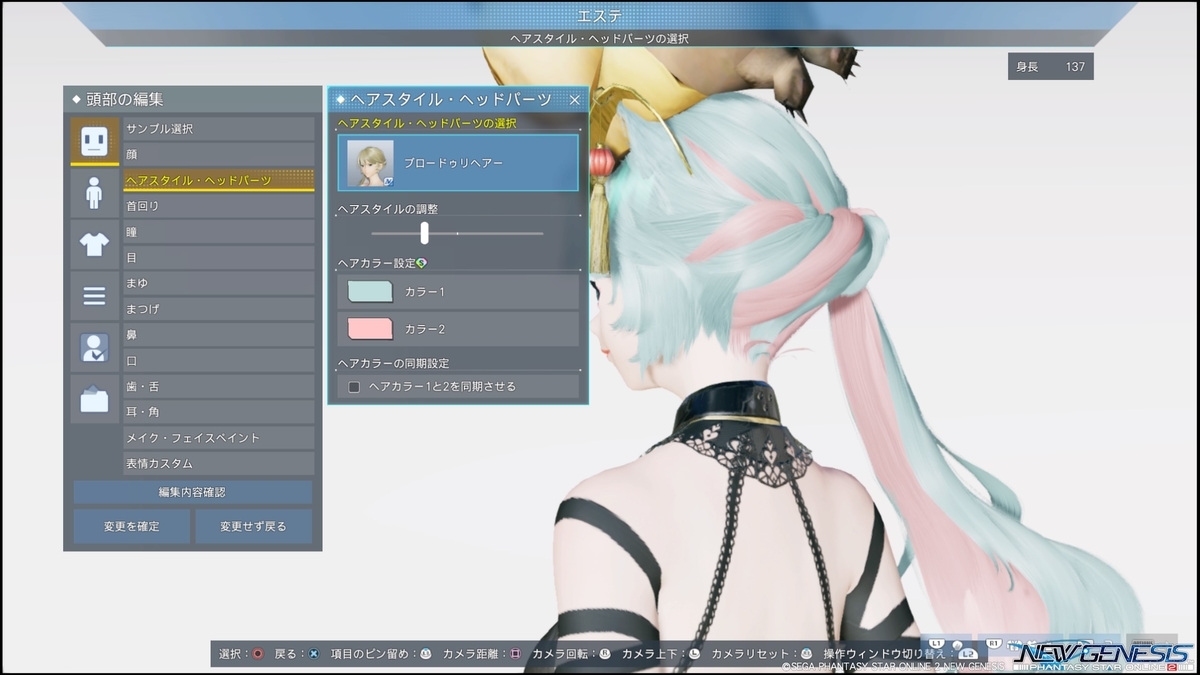Select the サンプル選択 menu item
Screen dimensions: 1200x675
click(x=219, y=129)
